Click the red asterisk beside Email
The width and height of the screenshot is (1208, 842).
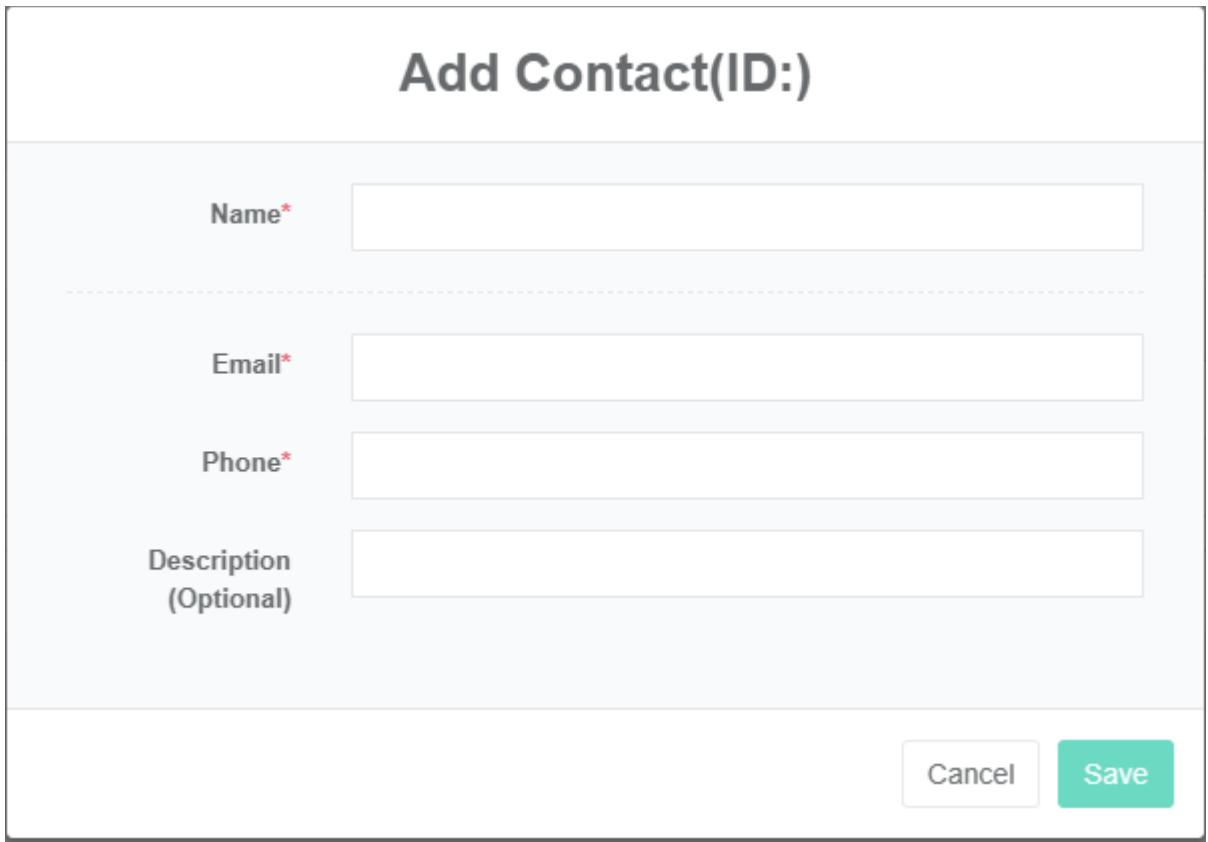pos(285,363)
